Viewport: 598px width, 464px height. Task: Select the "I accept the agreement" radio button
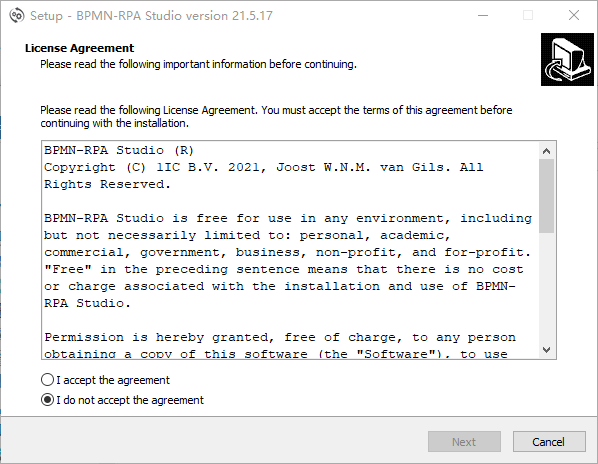coord(47,380)
